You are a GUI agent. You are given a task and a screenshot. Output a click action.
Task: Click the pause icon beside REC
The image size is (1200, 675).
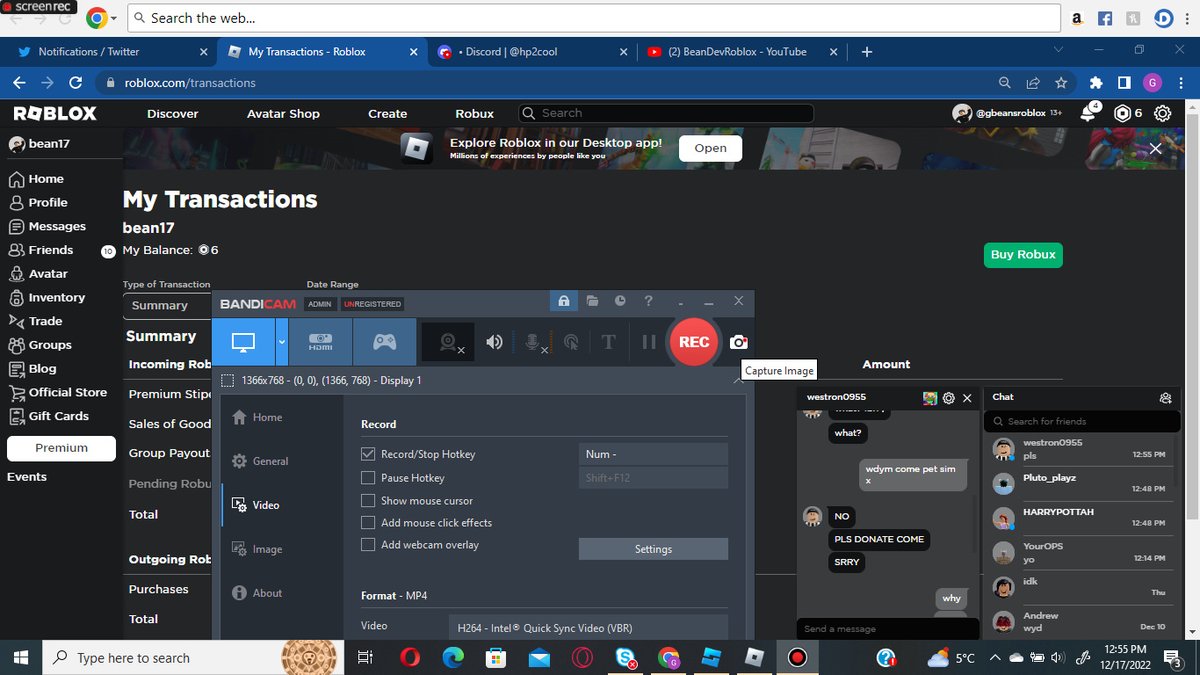pyautogui.click(x=648, y=342)
